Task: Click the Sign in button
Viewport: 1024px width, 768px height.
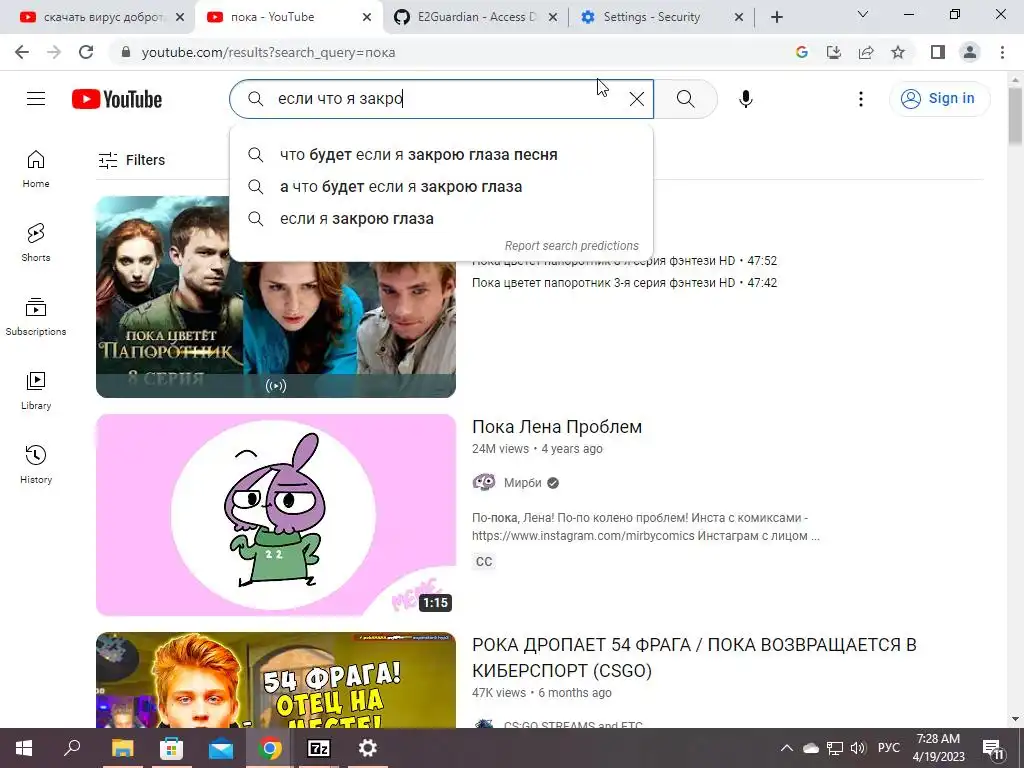Action: (x=939, y=99)
